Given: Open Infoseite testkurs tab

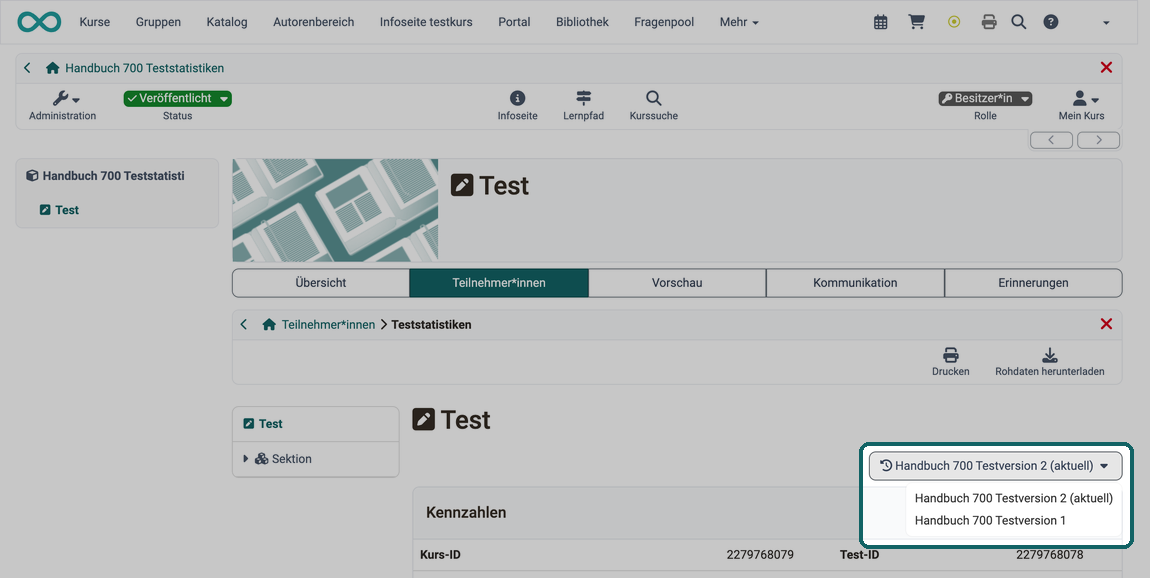Looking at the screenshot, I should 426,22.
